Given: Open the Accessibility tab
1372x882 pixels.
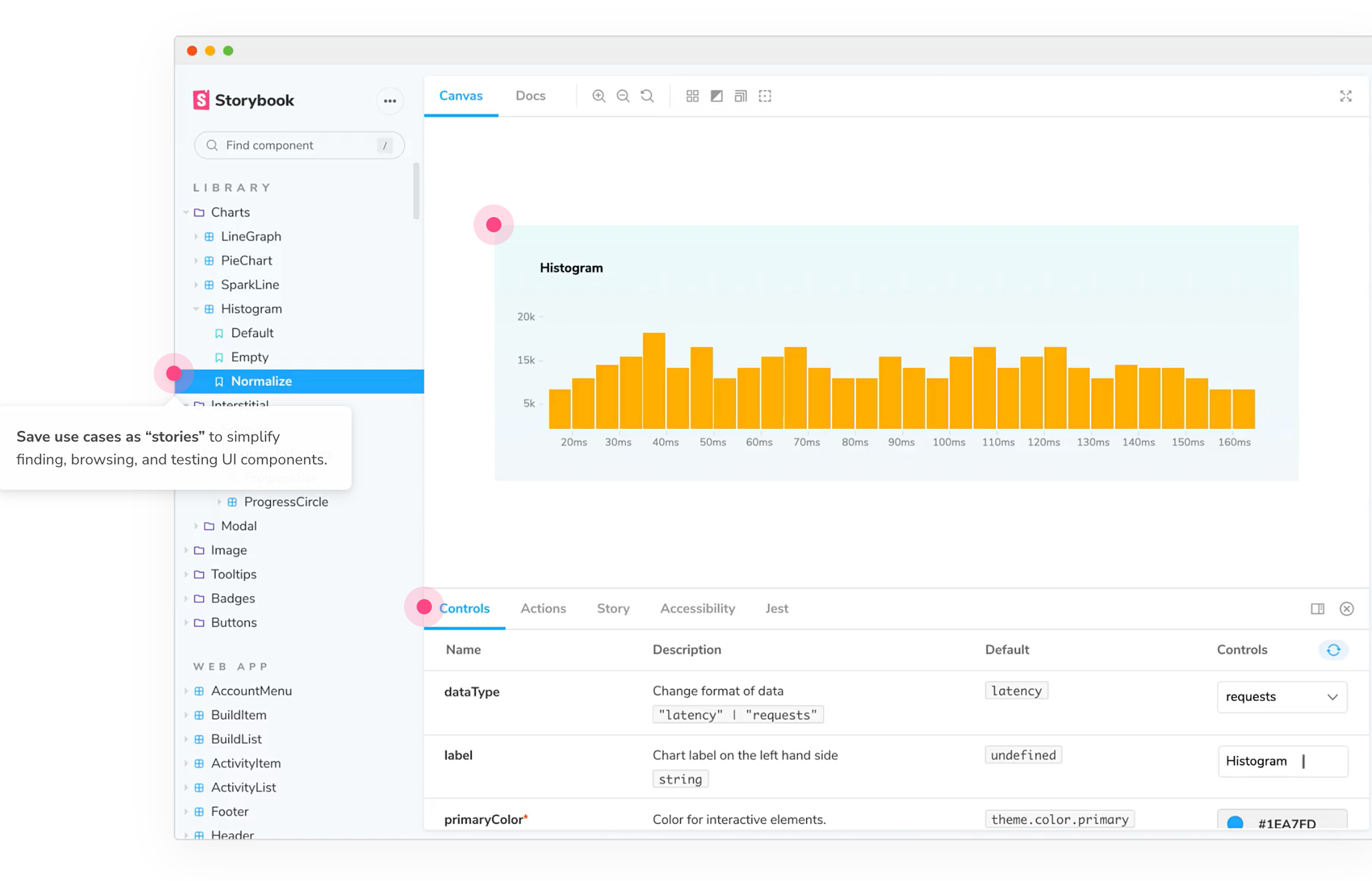Looking at the screenshot, I should tap(697, 609).
